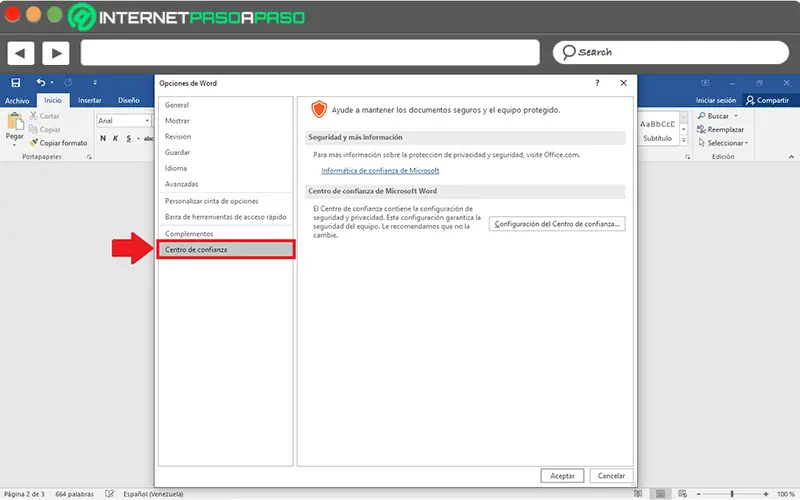Open the Portapapeles dialog launcher
Image resolution: width=800 pixels, height=500 pixels.
[89, 157]
